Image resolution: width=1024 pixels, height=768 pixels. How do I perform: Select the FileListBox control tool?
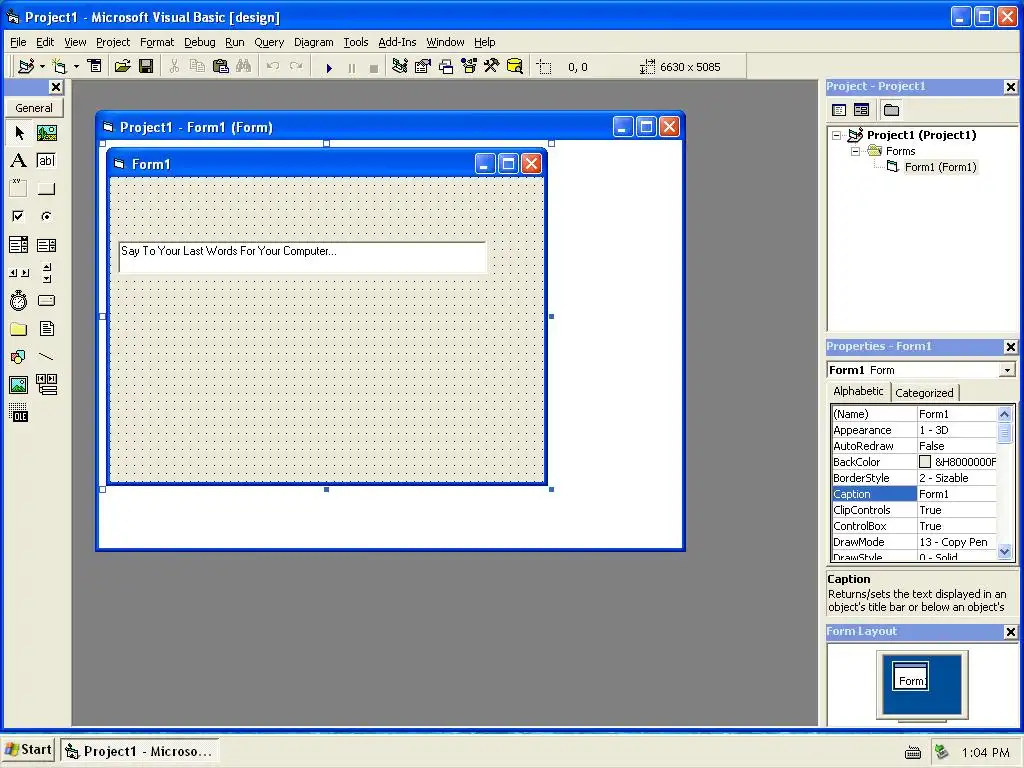click(46, 328)
